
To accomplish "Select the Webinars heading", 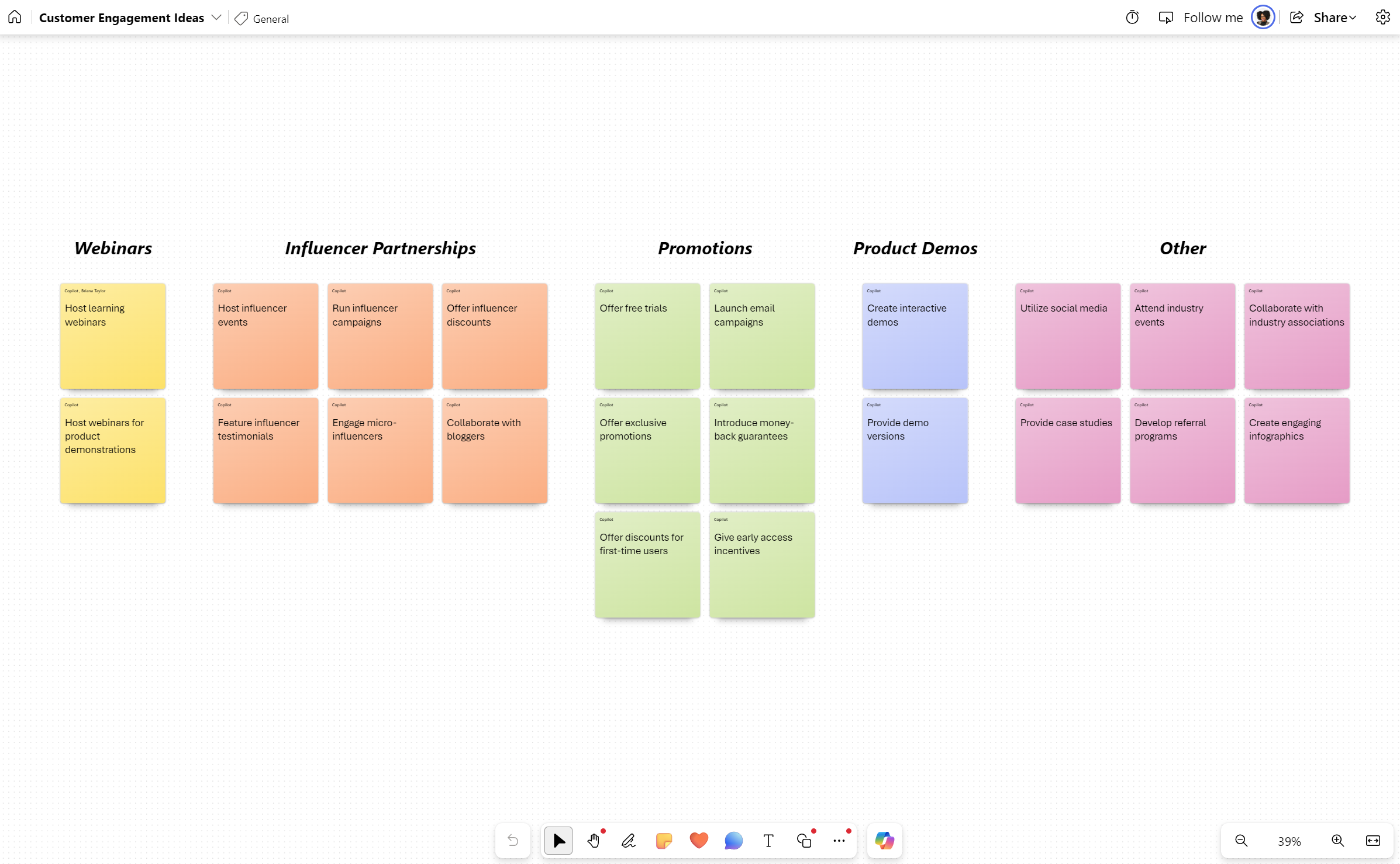I will [113, 248].
